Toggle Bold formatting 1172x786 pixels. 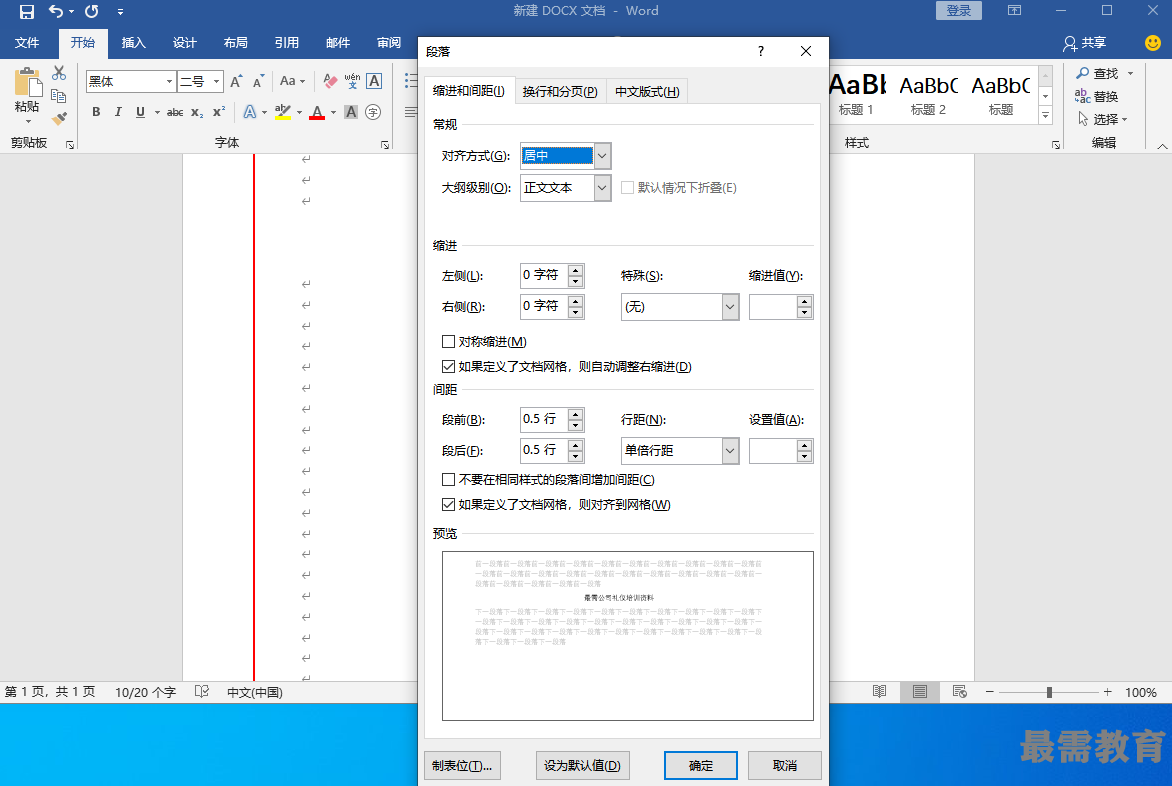(96, 112)
